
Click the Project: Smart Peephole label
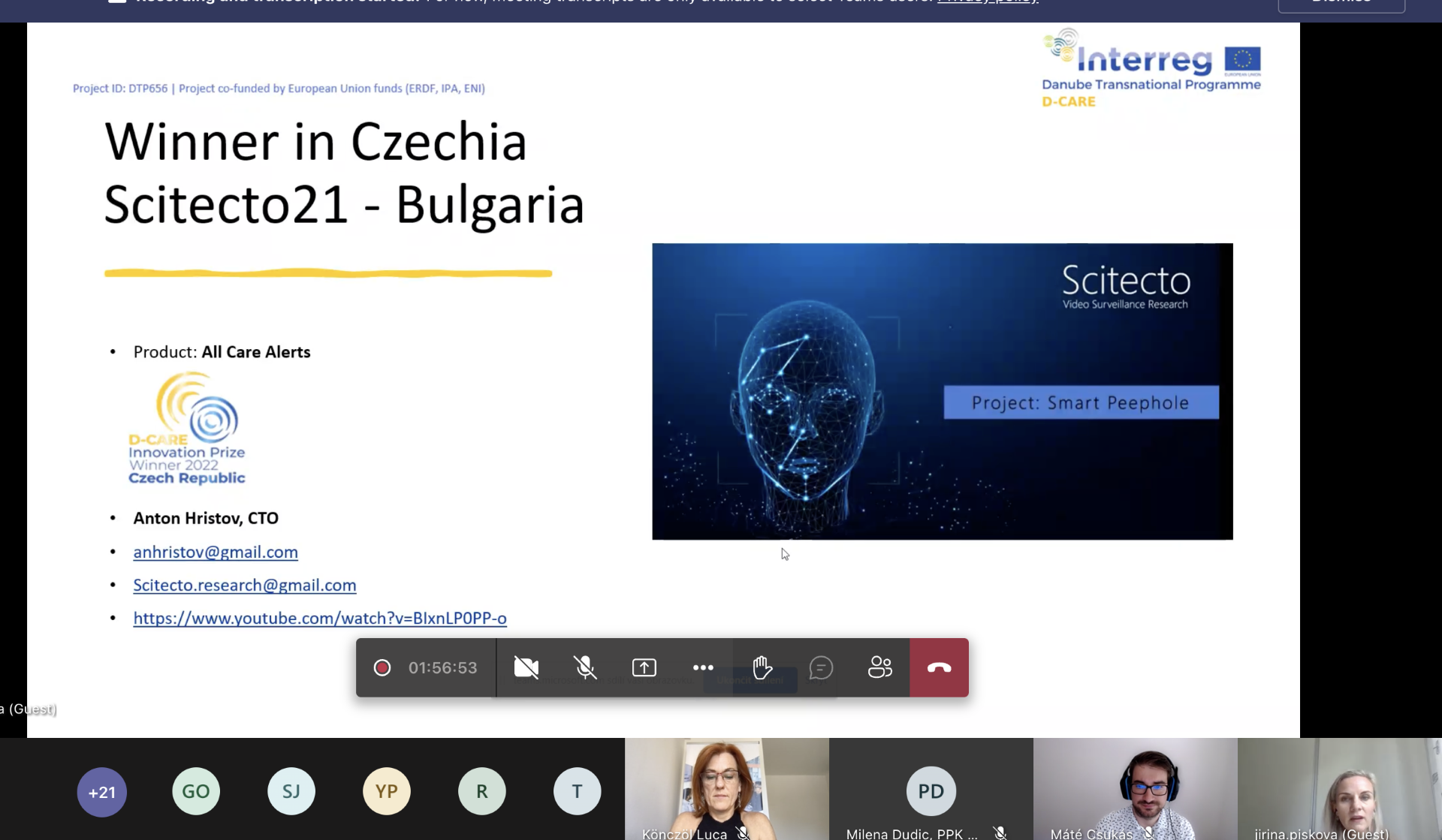point(1081,402)
